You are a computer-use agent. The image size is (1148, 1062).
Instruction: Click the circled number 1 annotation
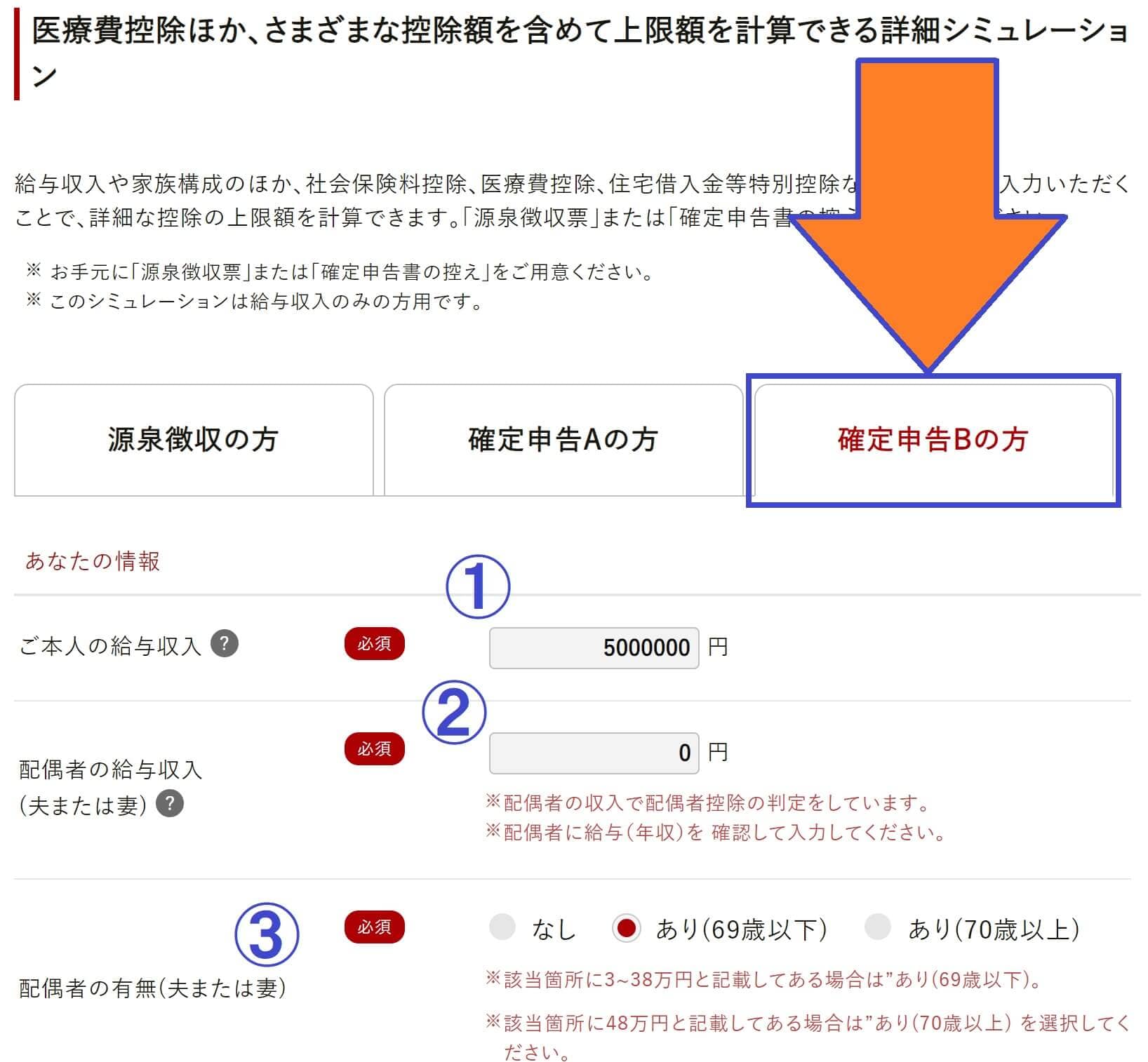(x=477, y=586)
